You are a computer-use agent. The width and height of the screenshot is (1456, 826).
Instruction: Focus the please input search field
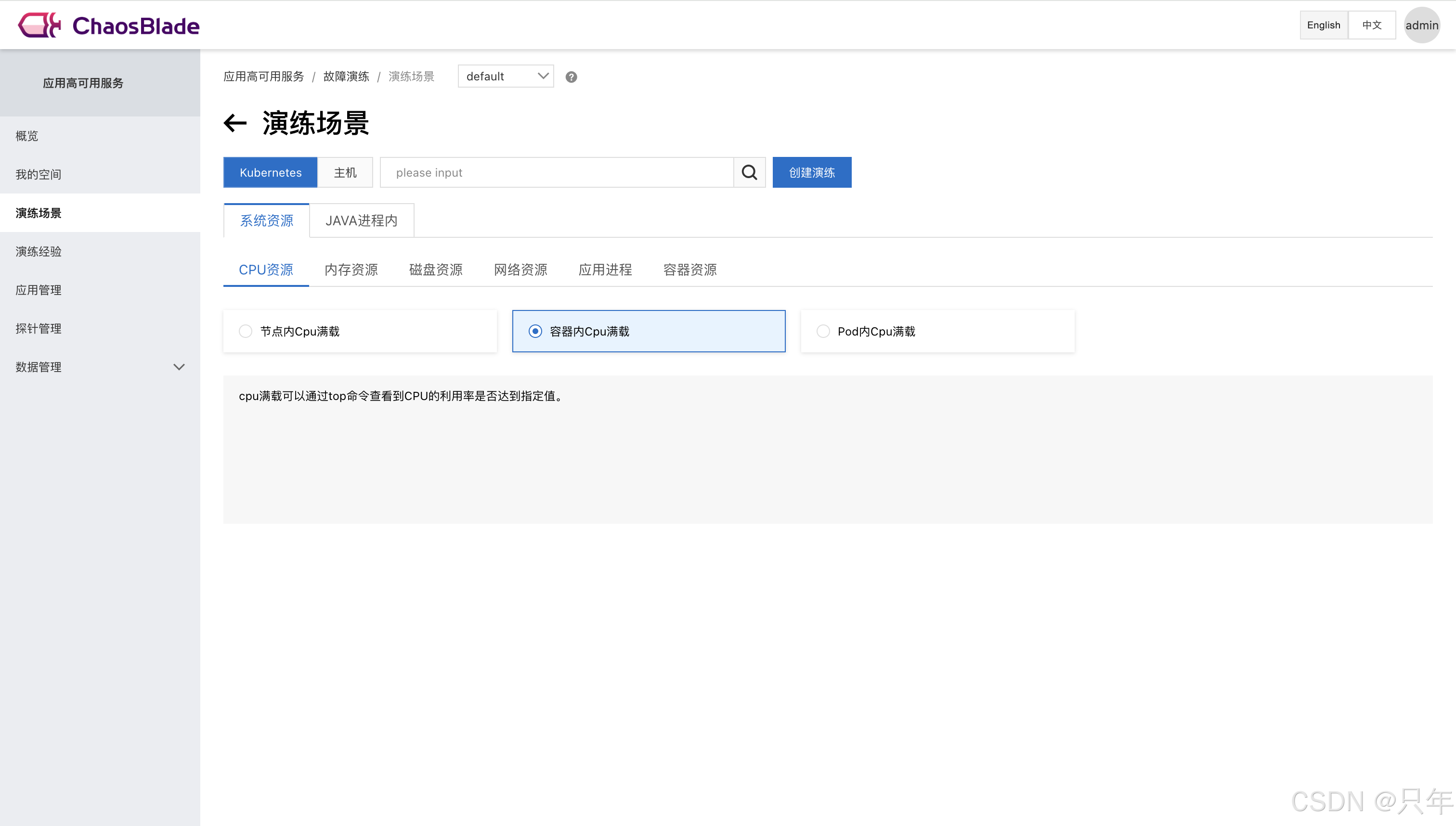point(556,172)
